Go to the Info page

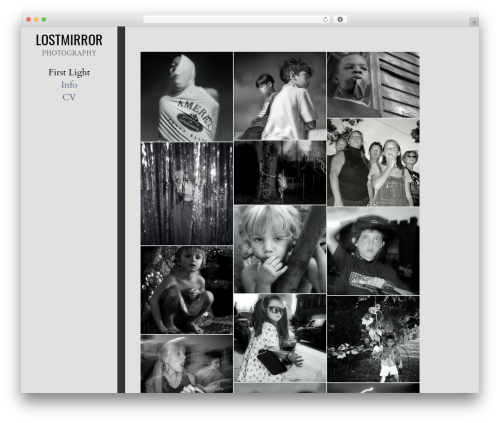[x=69, y=85]
